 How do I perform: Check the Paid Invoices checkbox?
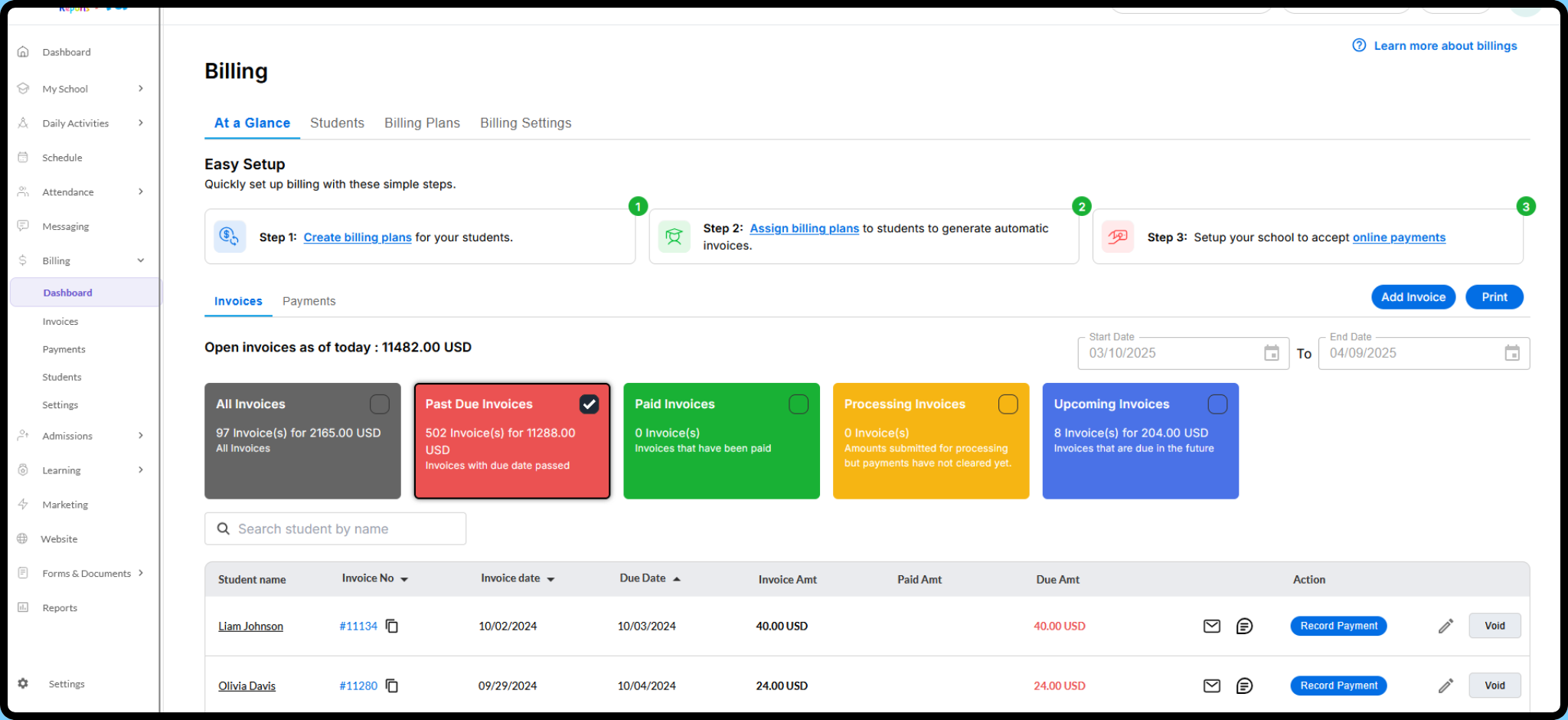(799, 404)
